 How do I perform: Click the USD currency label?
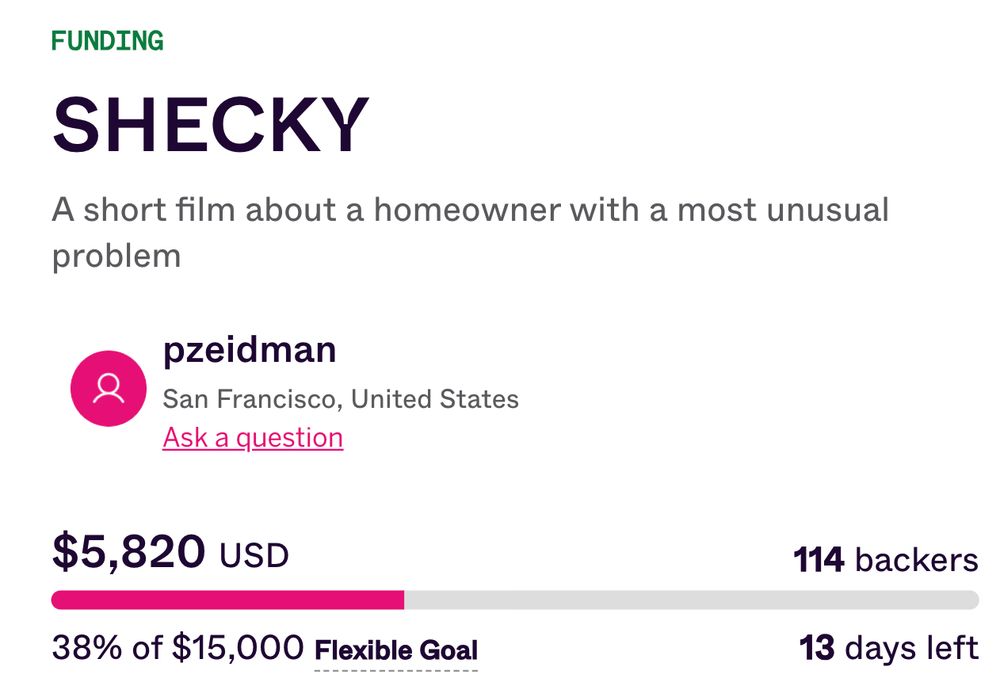pos(254,556)
